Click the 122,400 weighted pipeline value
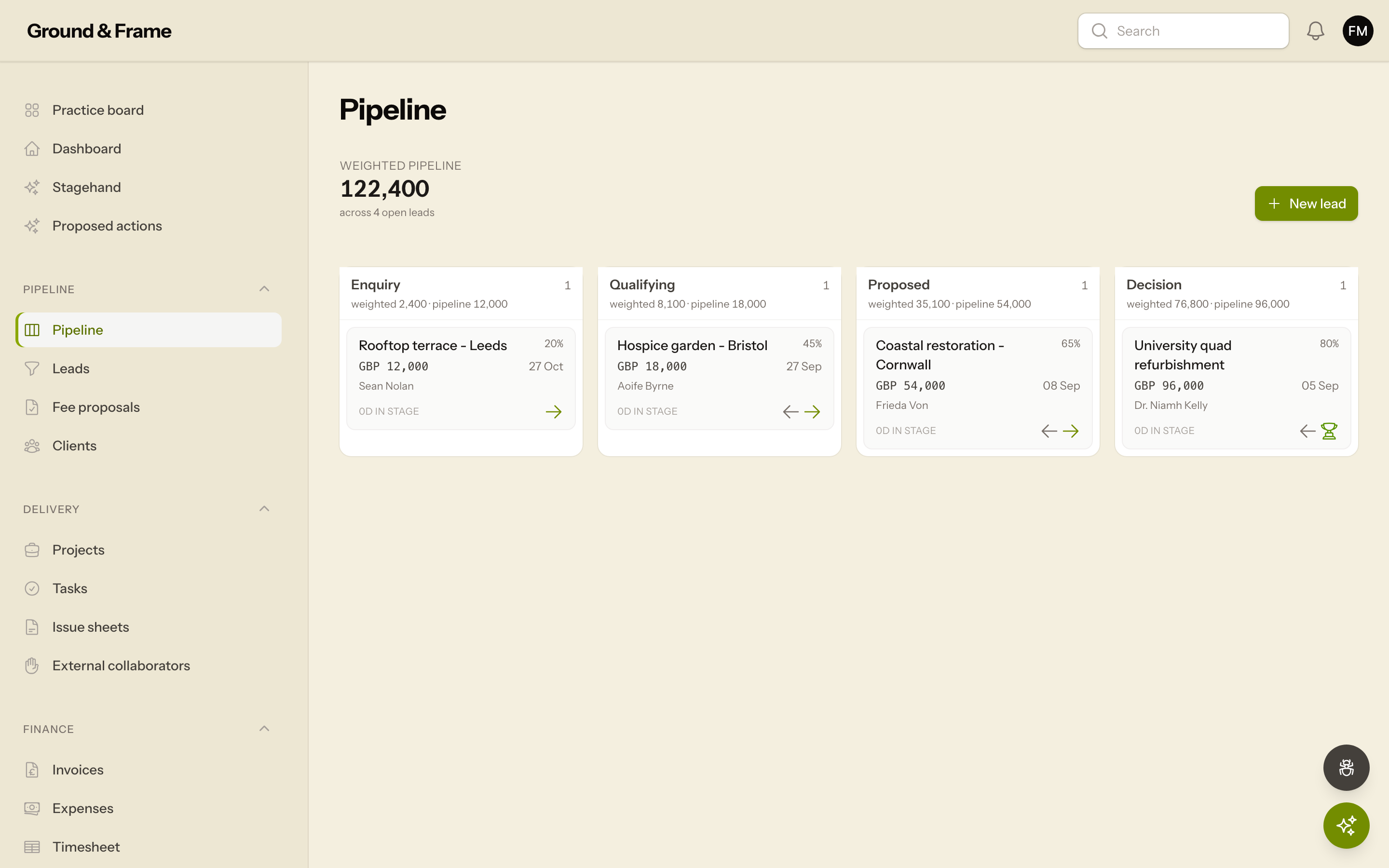Viewport: 1389px width, 868px height. [384, 189]
